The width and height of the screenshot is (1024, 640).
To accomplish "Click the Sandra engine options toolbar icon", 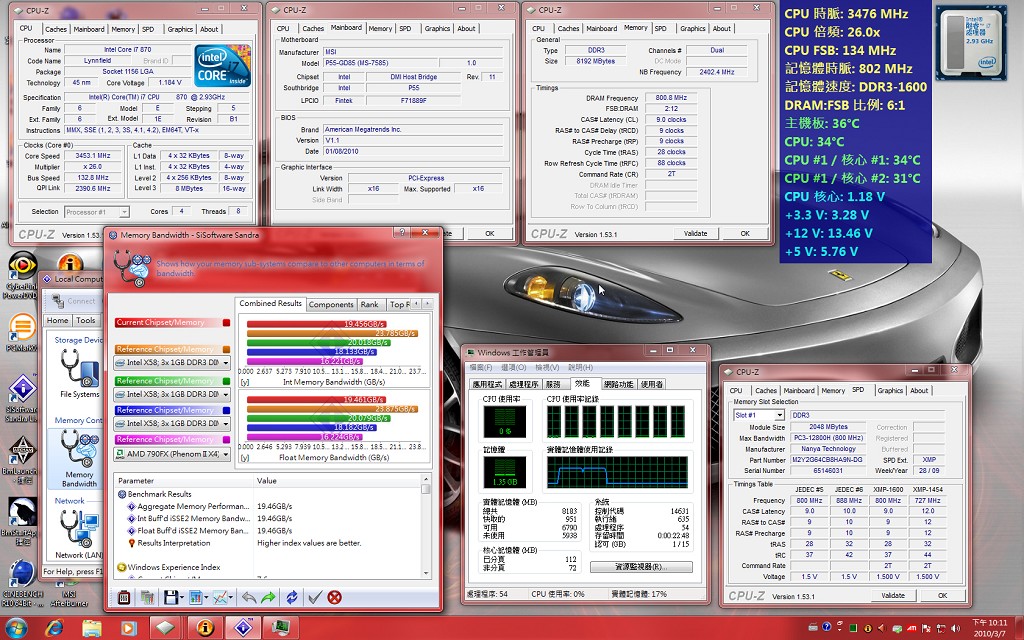I will click(x=124, y=597).
